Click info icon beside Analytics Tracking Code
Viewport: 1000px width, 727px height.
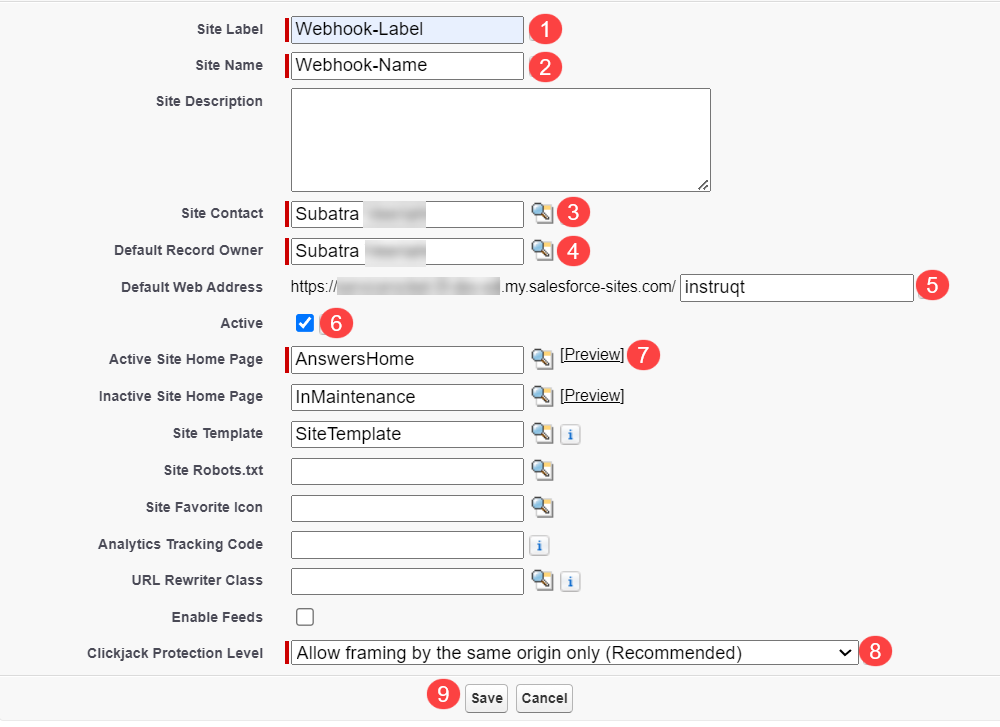tap(539, 545)
